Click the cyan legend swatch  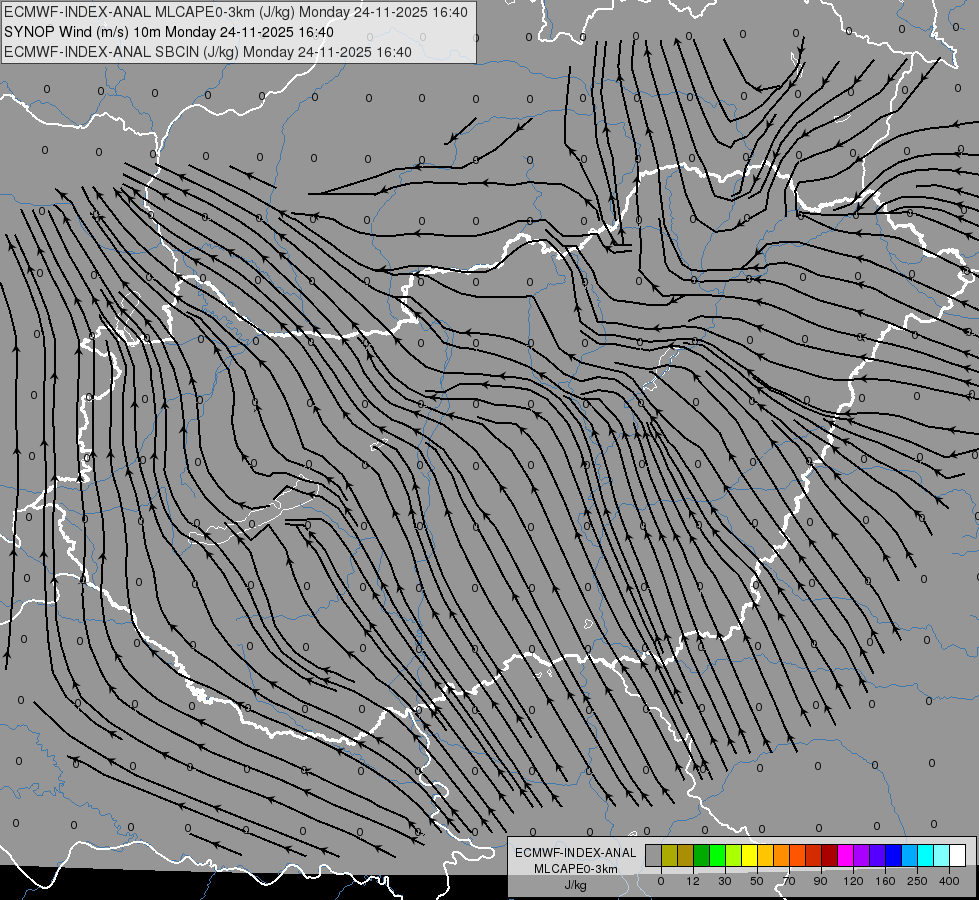[x=925, y=856]
